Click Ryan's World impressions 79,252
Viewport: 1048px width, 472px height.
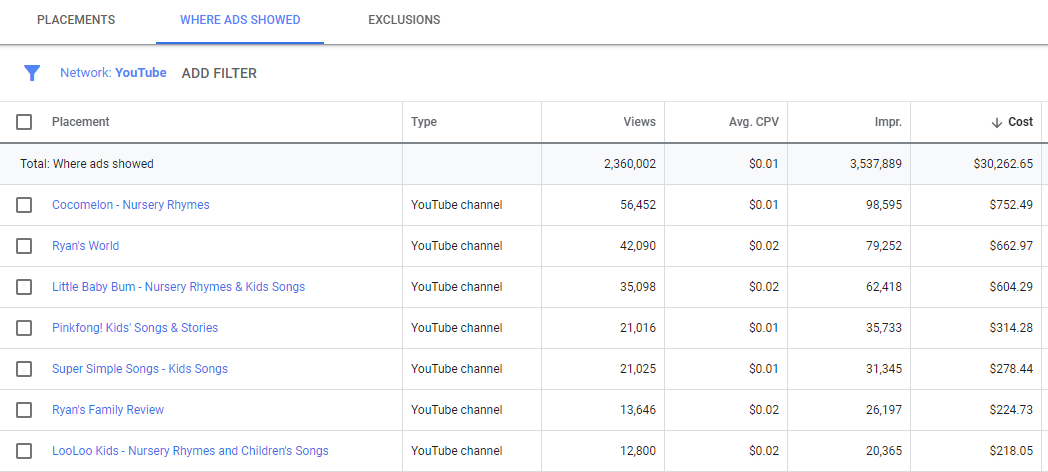884,246
